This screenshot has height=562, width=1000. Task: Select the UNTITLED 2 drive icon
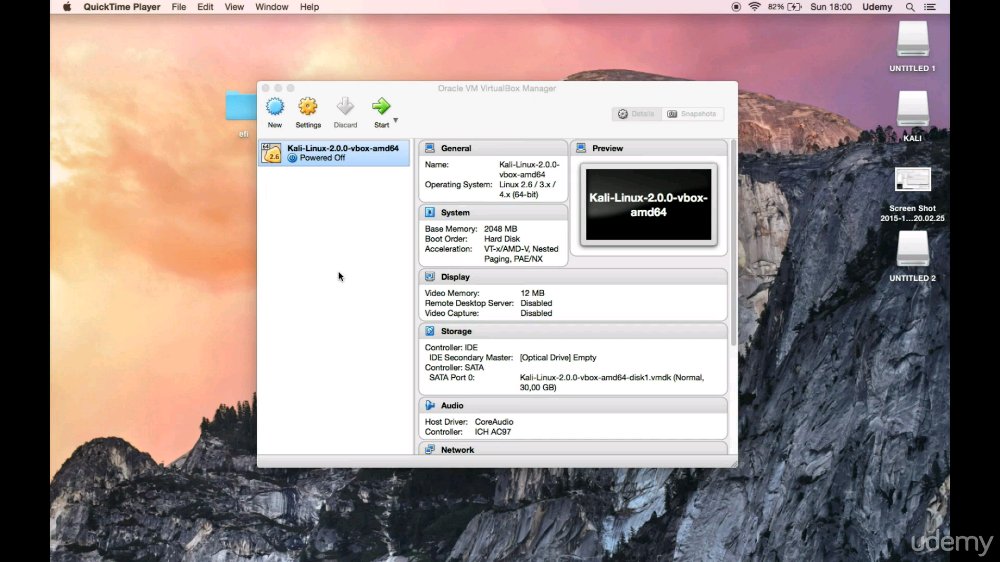[x=913, y=249]
